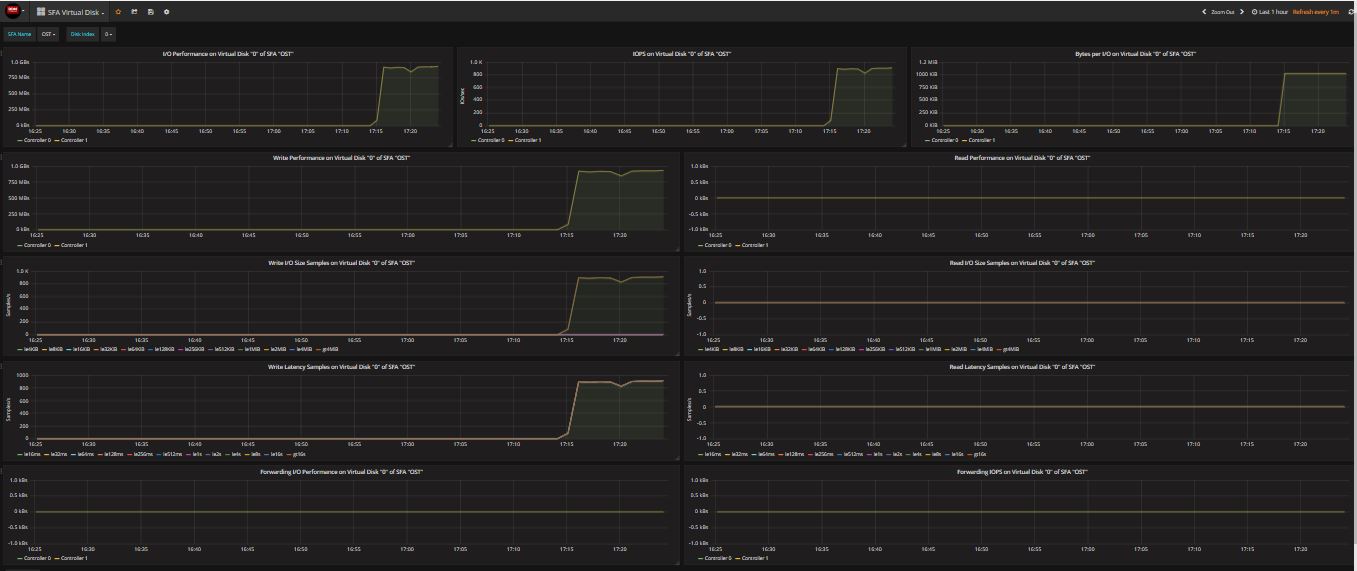Open Write Latency Samples panel title menu
The image size is (1357, 571).
coord(342,367)
